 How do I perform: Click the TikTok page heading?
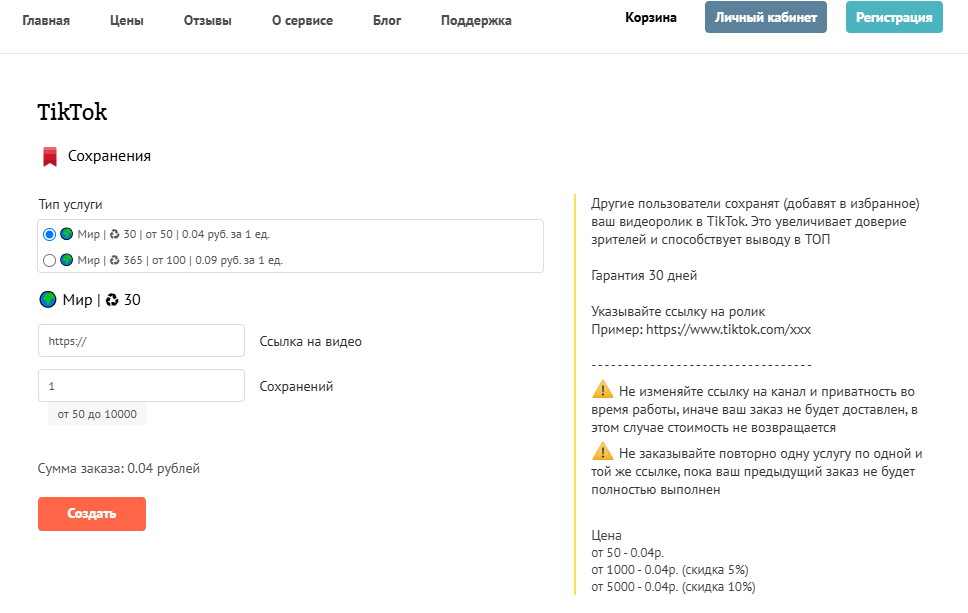72,112
